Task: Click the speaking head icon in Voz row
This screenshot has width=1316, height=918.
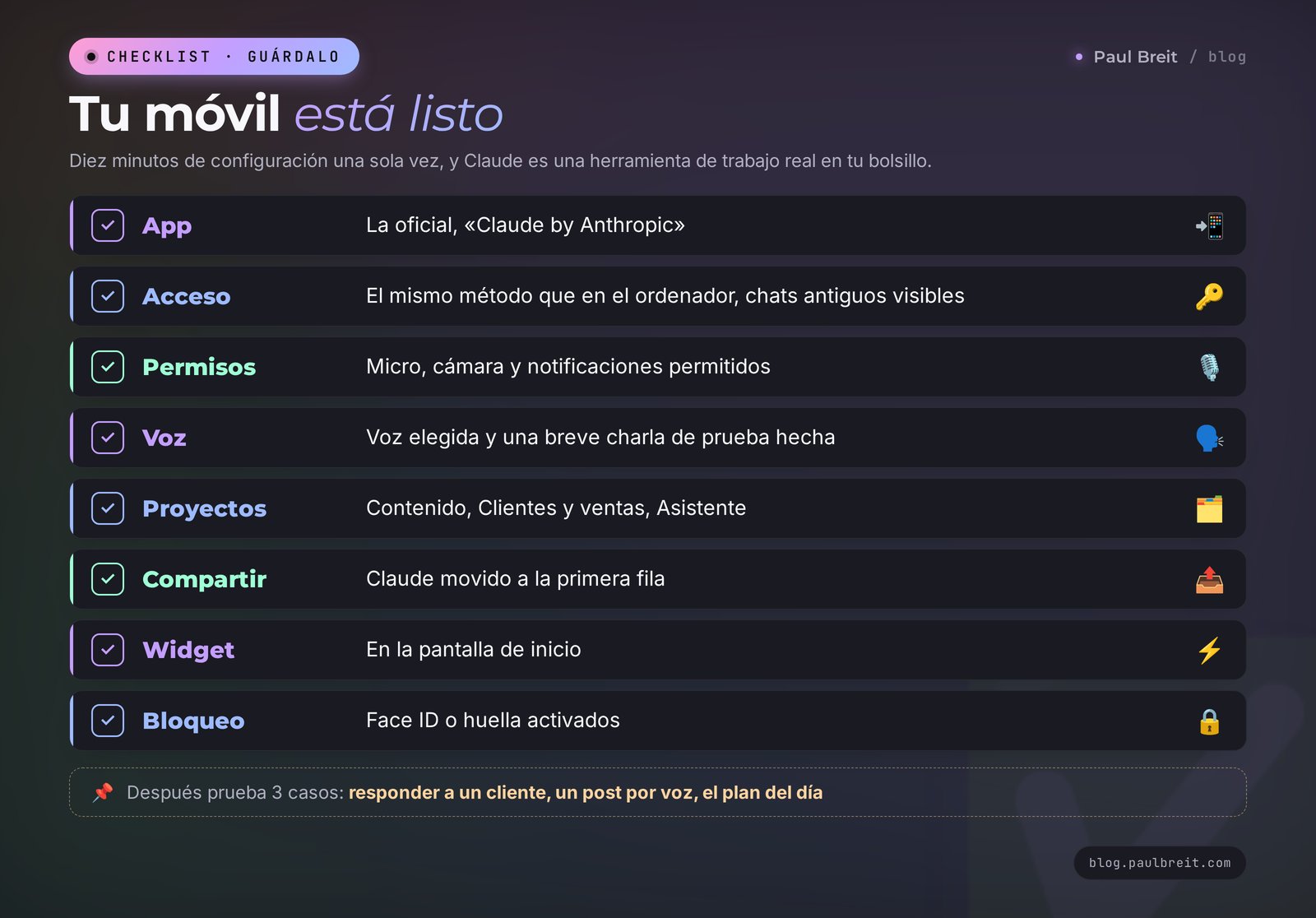Action: 1209,438
